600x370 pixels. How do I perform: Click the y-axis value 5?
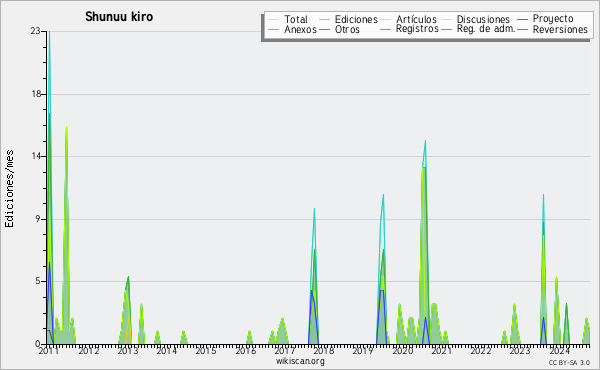point(38,281)
